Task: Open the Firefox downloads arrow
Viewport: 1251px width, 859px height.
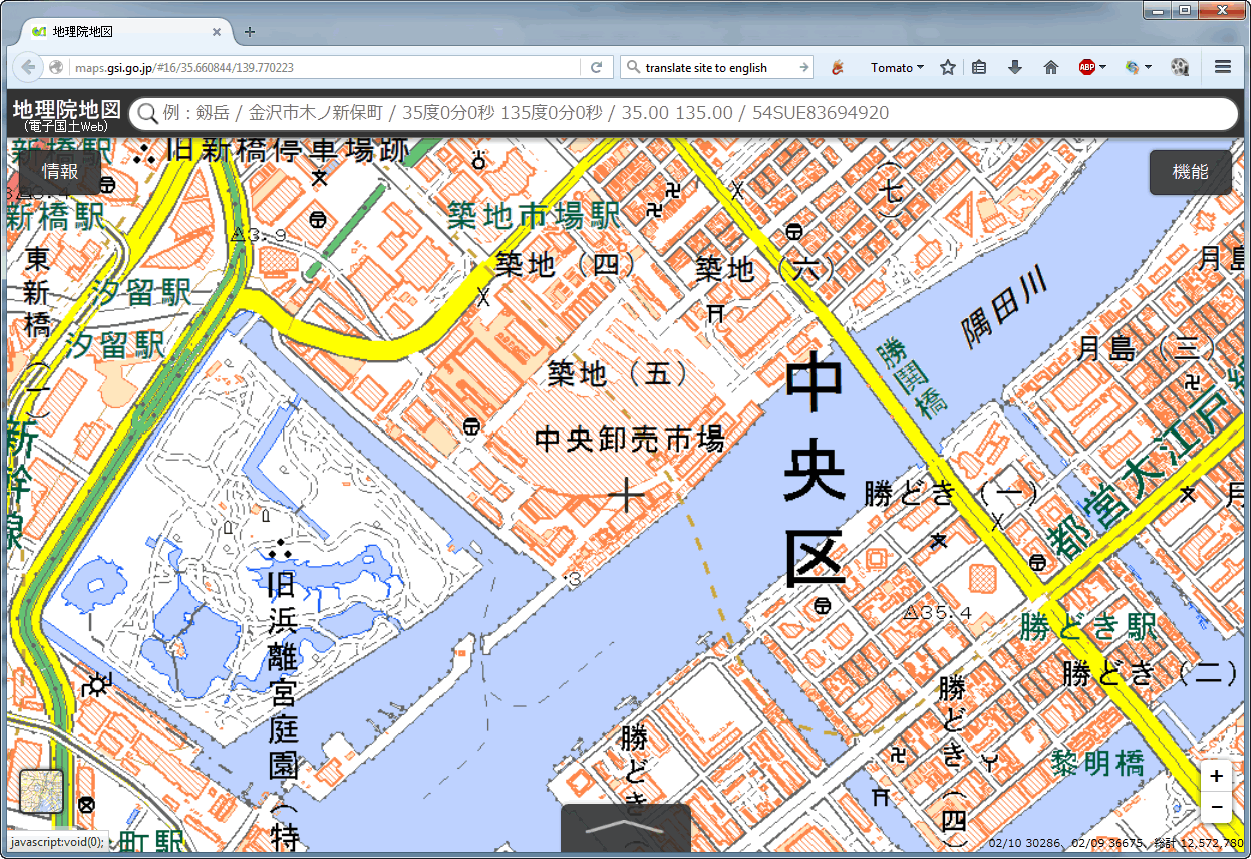Action: tap(1015, 67)
